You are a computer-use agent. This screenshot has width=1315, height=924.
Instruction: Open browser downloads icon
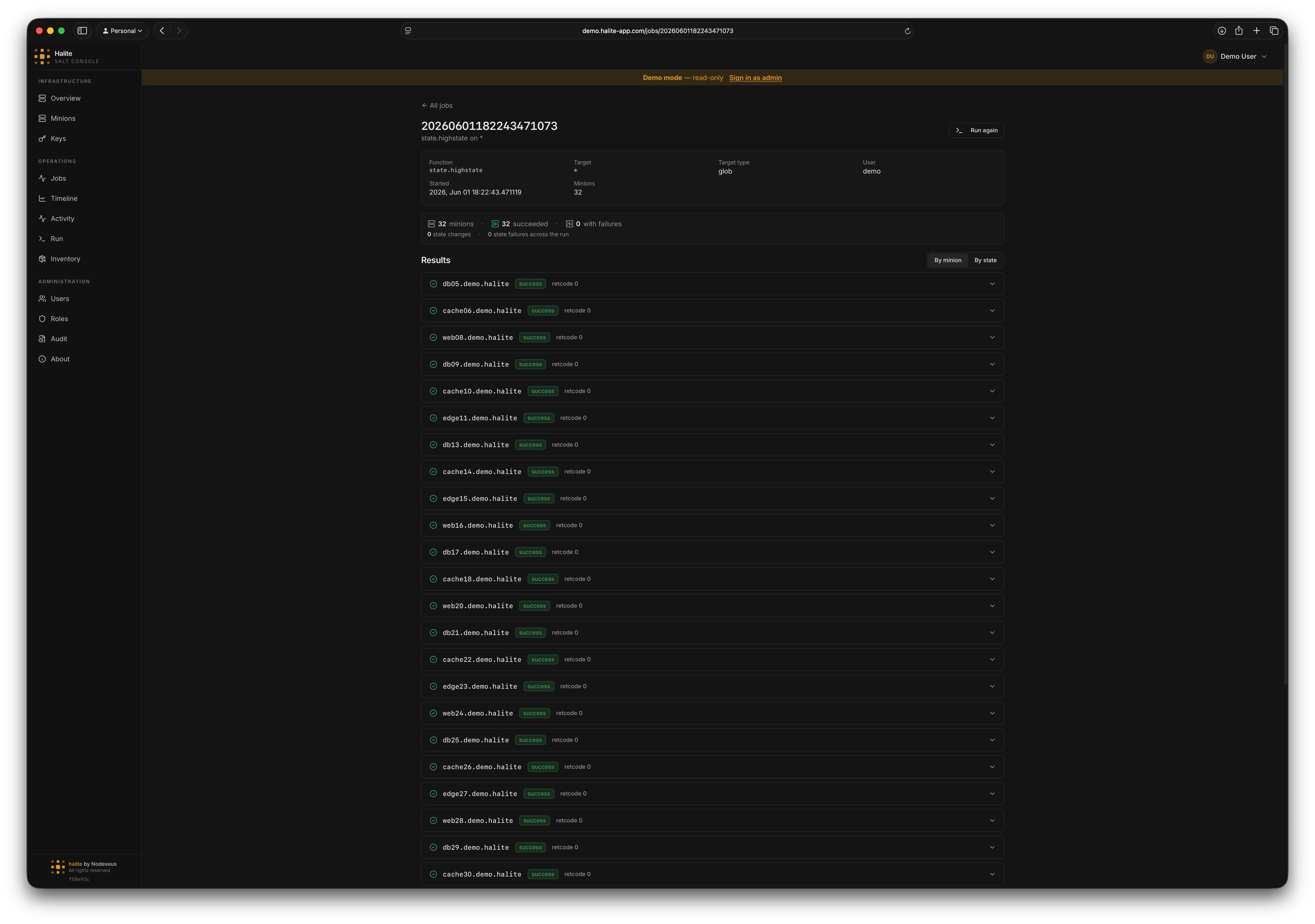(1222, 31)
